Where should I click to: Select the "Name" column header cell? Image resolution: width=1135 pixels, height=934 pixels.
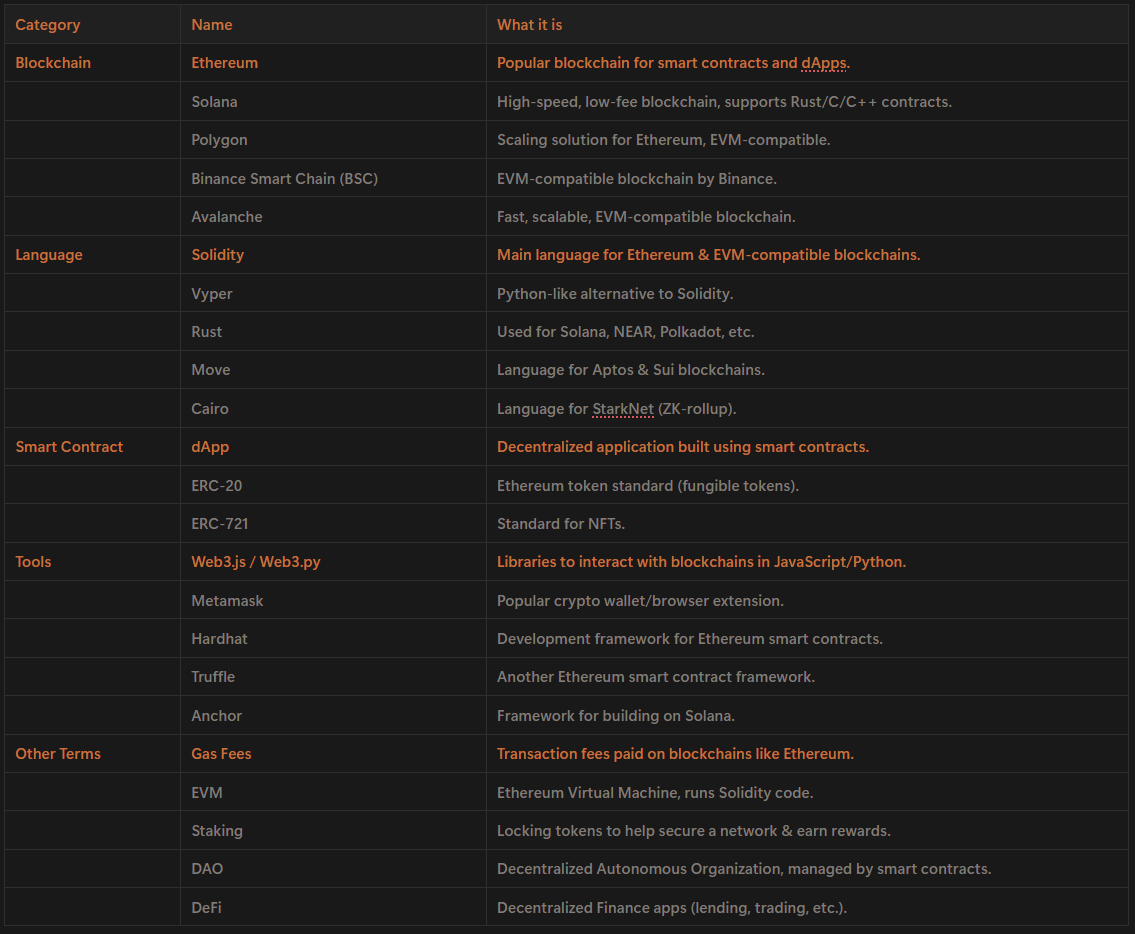pyautogui.click(x=212, y=24)
